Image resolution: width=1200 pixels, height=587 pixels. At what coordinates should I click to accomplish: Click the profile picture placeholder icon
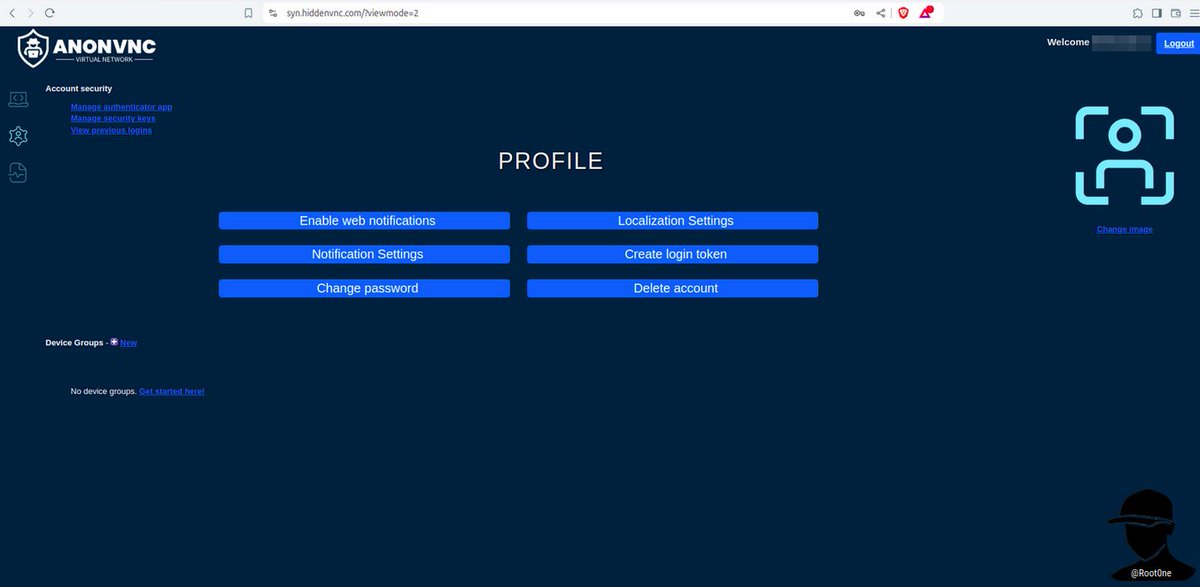click(1124, 155)
